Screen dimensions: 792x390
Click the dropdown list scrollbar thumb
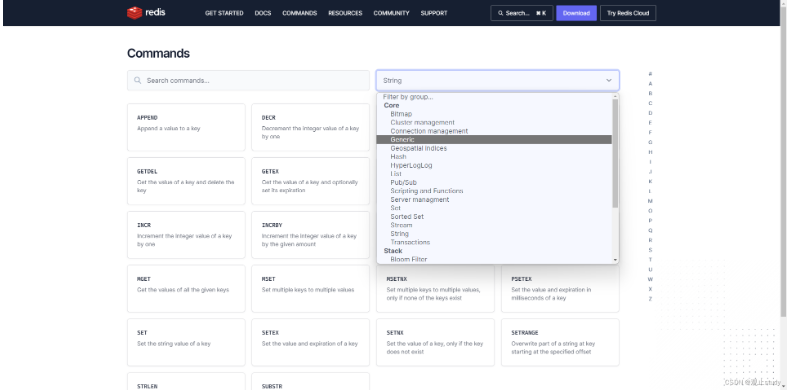615,153
